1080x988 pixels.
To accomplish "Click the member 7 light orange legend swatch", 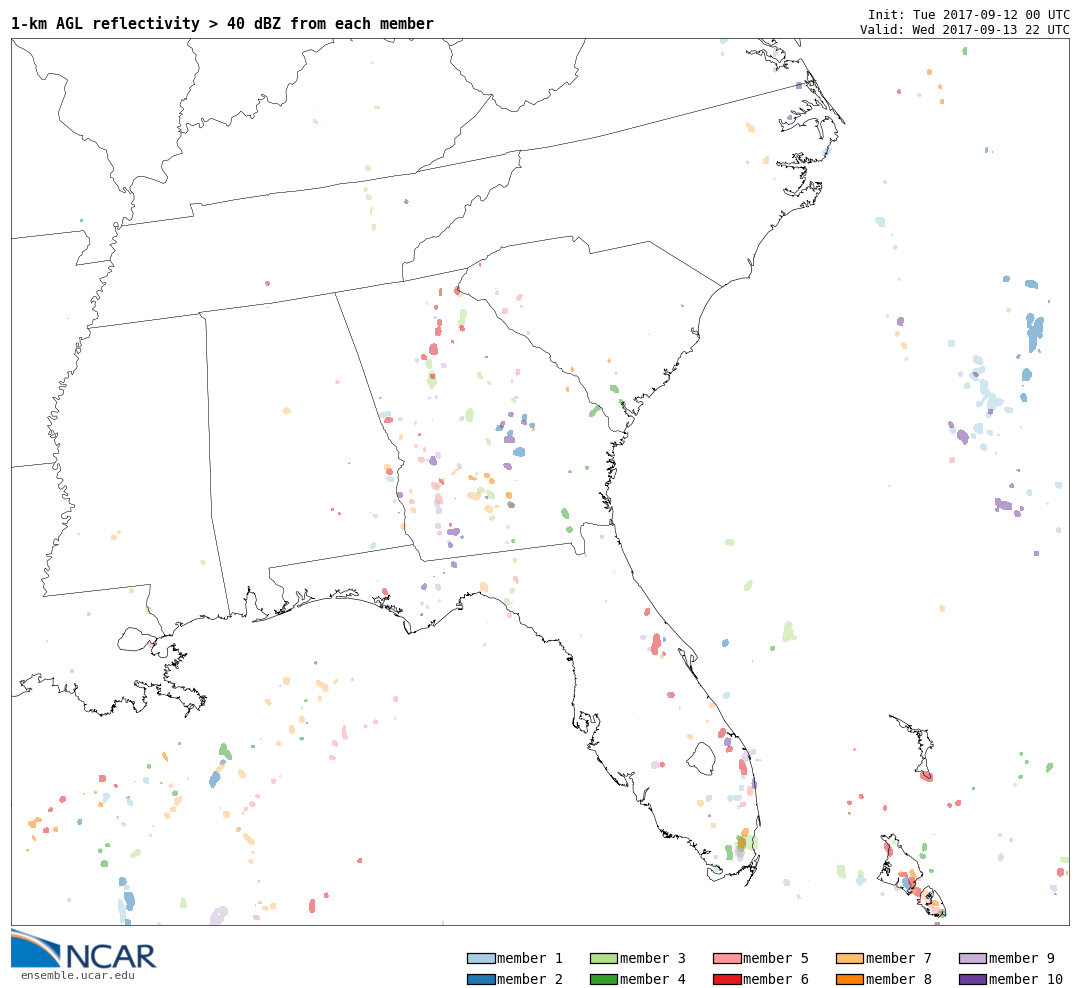I will 850,958.
